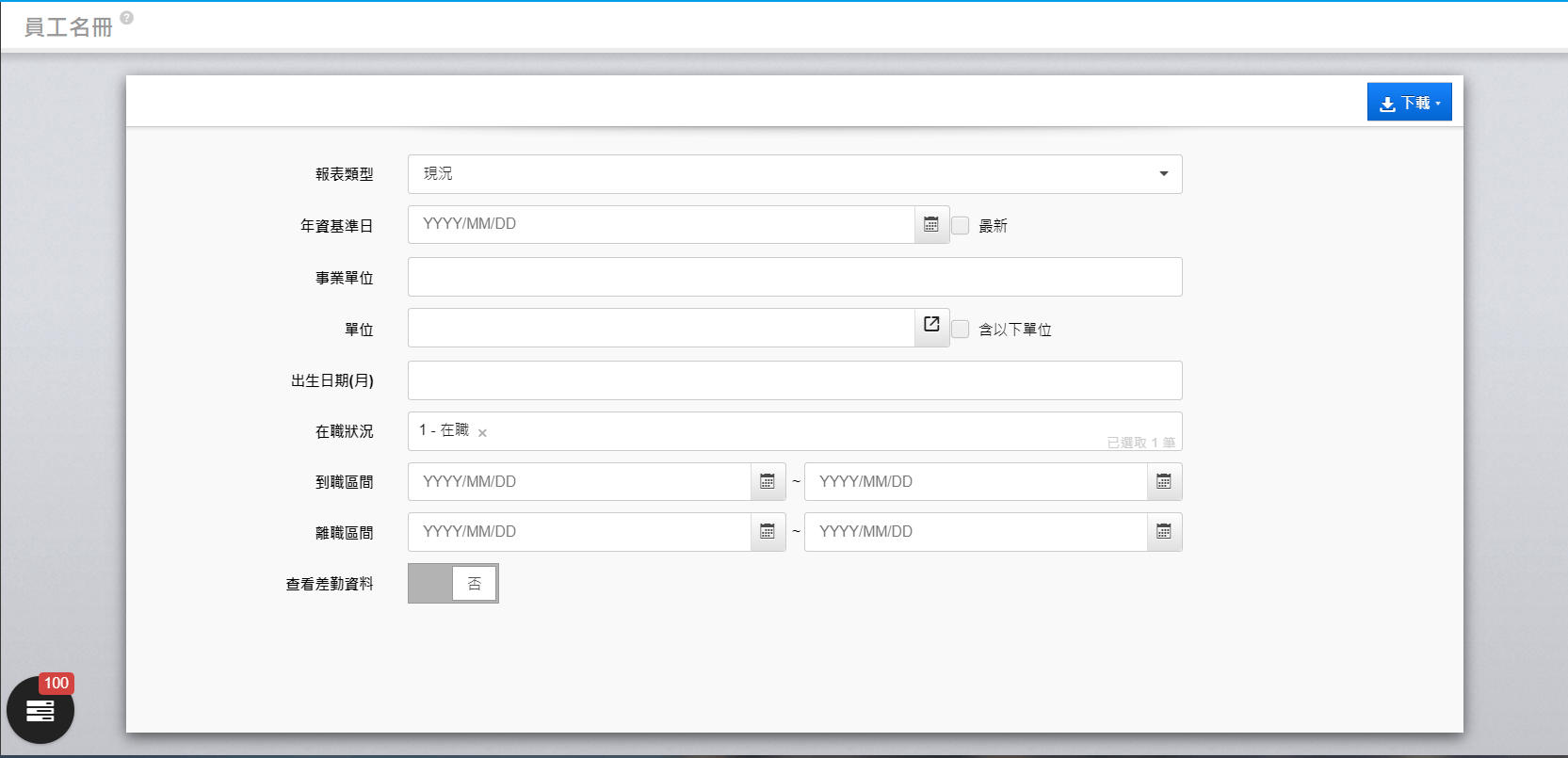Click the 單位 text field
1568x758 pixels.
660,329
